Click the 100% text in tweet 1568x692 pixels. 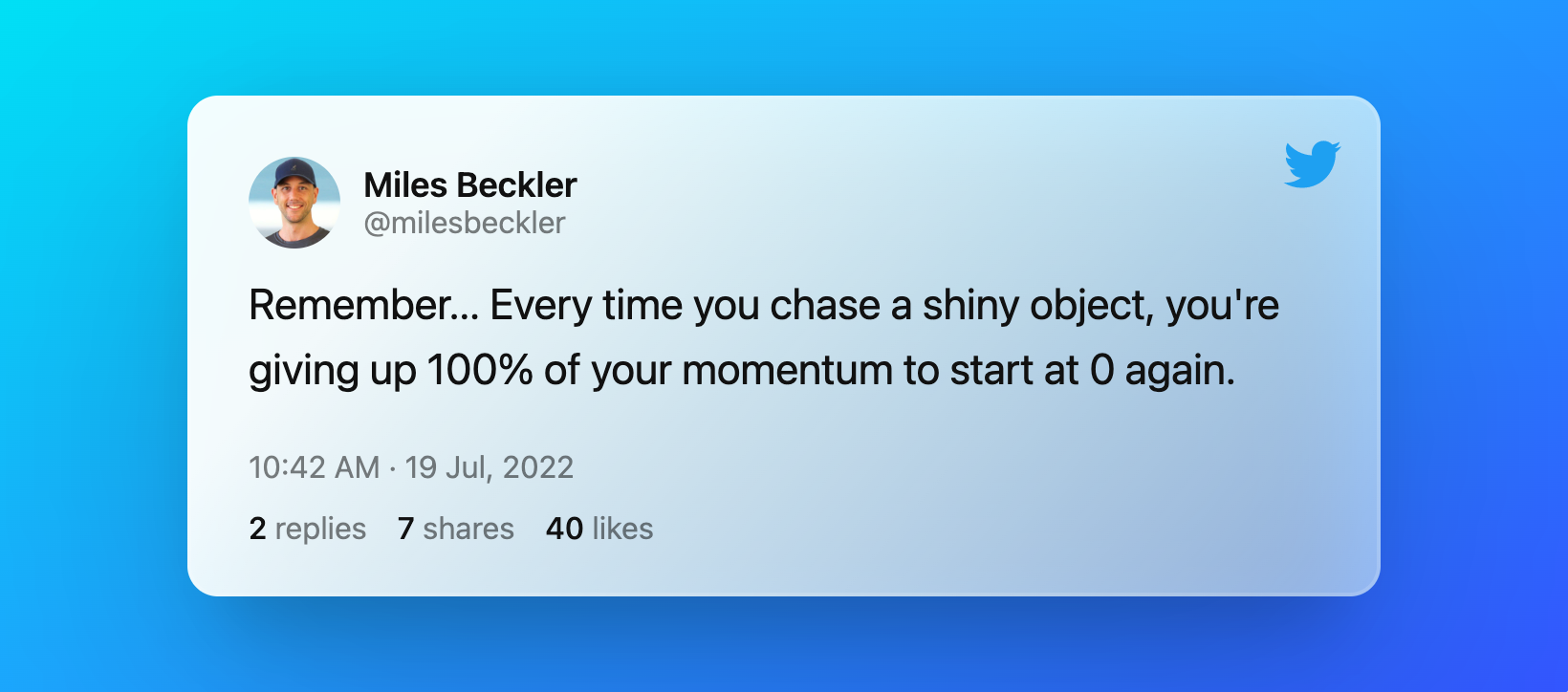pos(480,370)
